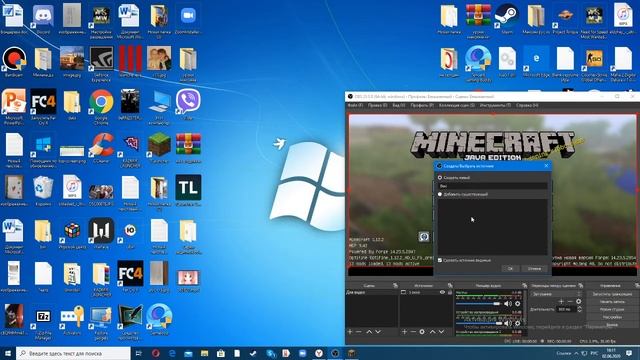Open source properties gear in Sources panel
The image size is (640, 360).
[422, 332]
